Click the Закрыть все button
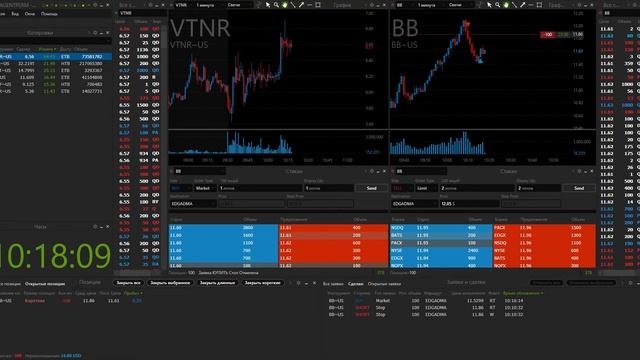Screen dimensions: 640x360 [129, 283]
